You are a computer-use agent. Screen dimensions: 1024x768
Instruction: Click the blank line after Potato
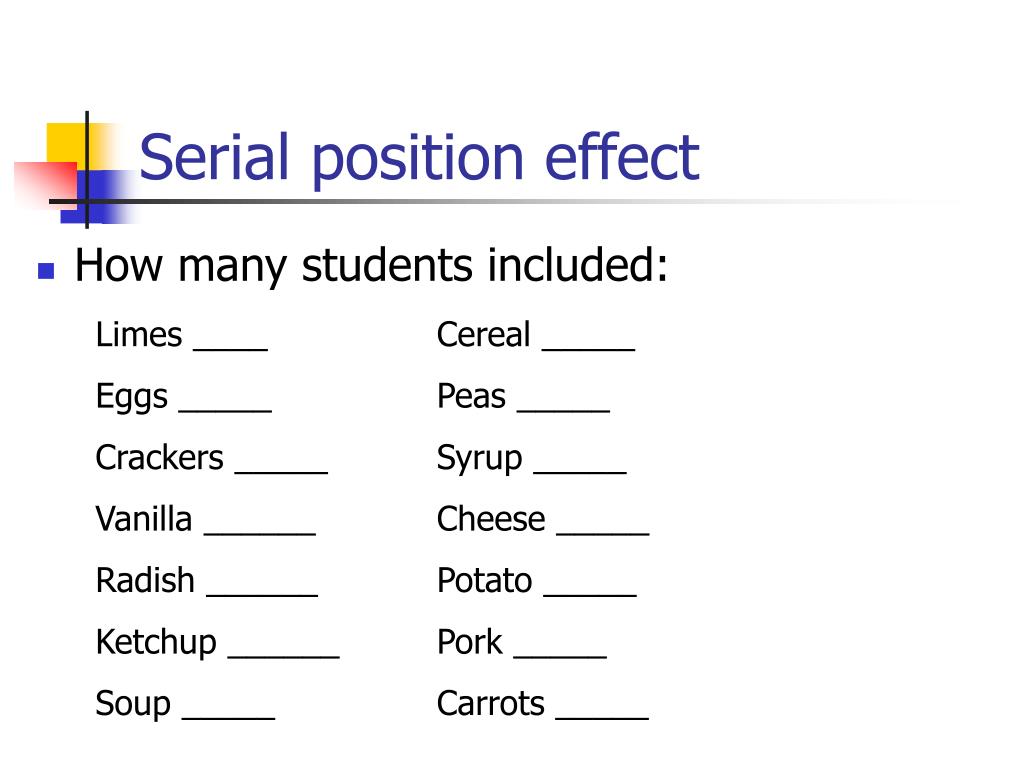pos(590,594)
